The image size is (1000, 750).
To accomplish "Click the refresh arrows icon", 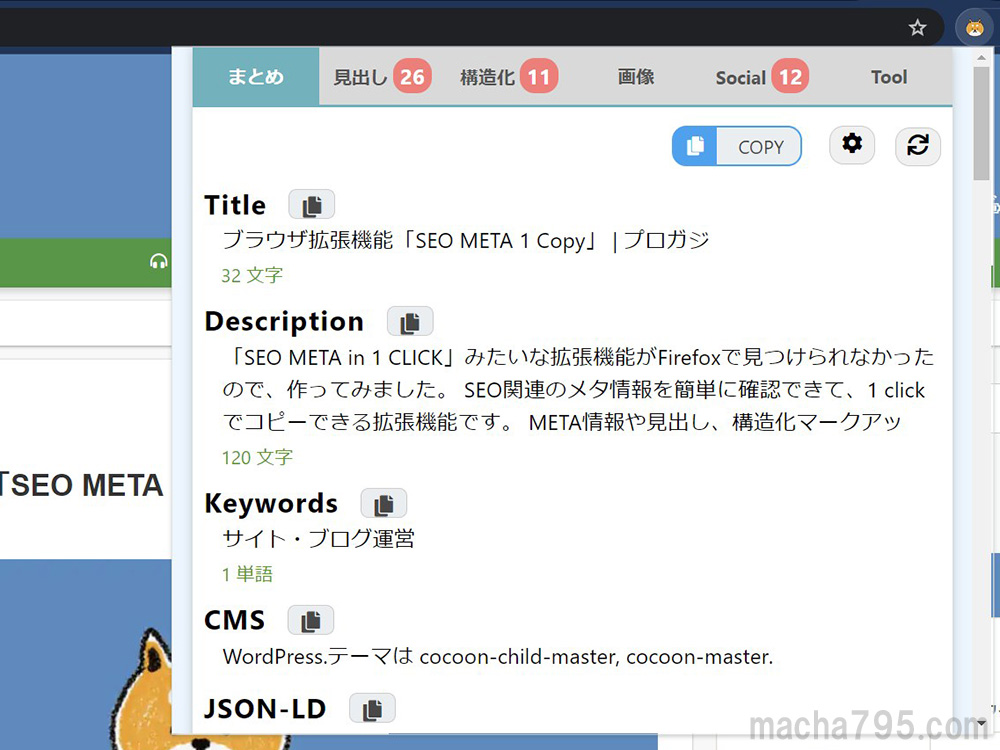I will point(918,146).
